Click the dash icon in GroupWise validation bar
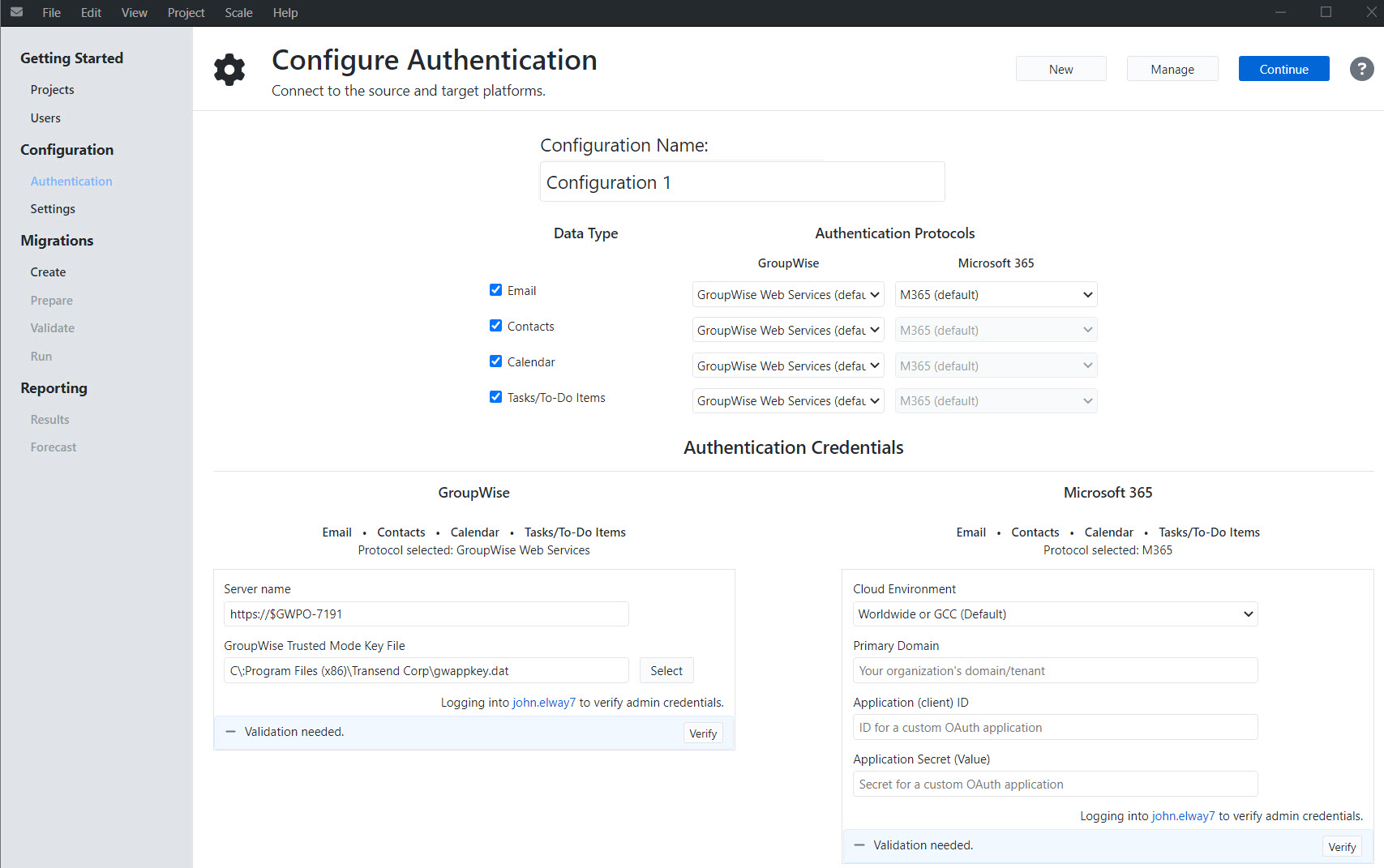 coord(230,732)
